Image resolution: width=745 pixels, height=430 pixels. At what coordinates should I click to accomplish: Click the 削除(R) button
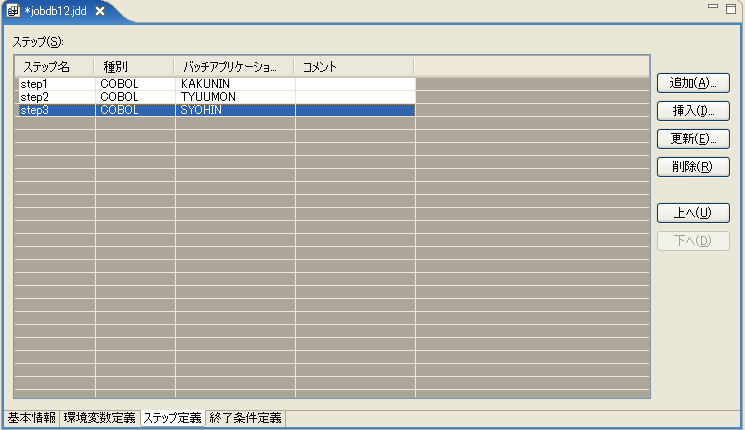coord(693,167)
